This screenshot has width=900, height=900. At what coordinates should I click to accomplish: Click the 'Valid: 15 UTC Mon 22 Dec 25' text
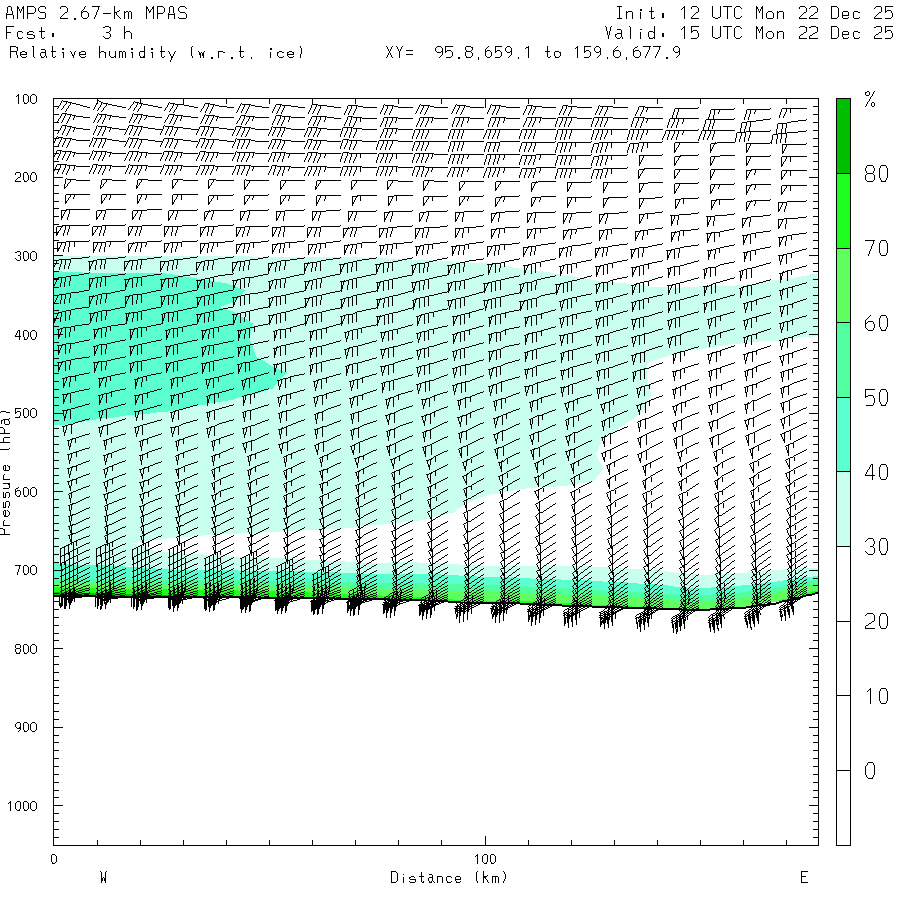coord(749,33)
